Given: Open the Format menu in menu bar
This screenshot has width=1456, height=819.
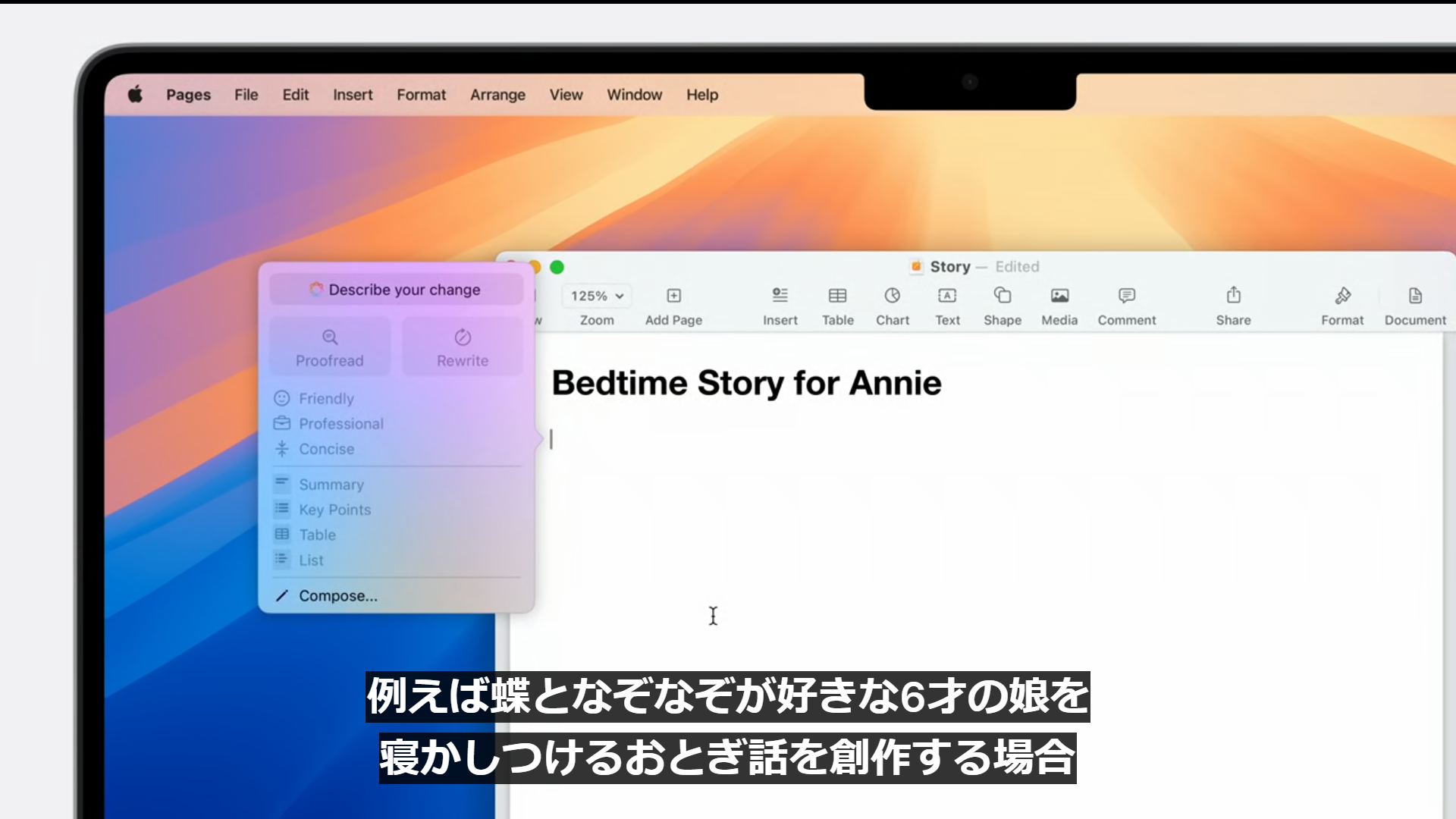Looking at the screenshot, I should pyautogui.click(x=421, y=95).
